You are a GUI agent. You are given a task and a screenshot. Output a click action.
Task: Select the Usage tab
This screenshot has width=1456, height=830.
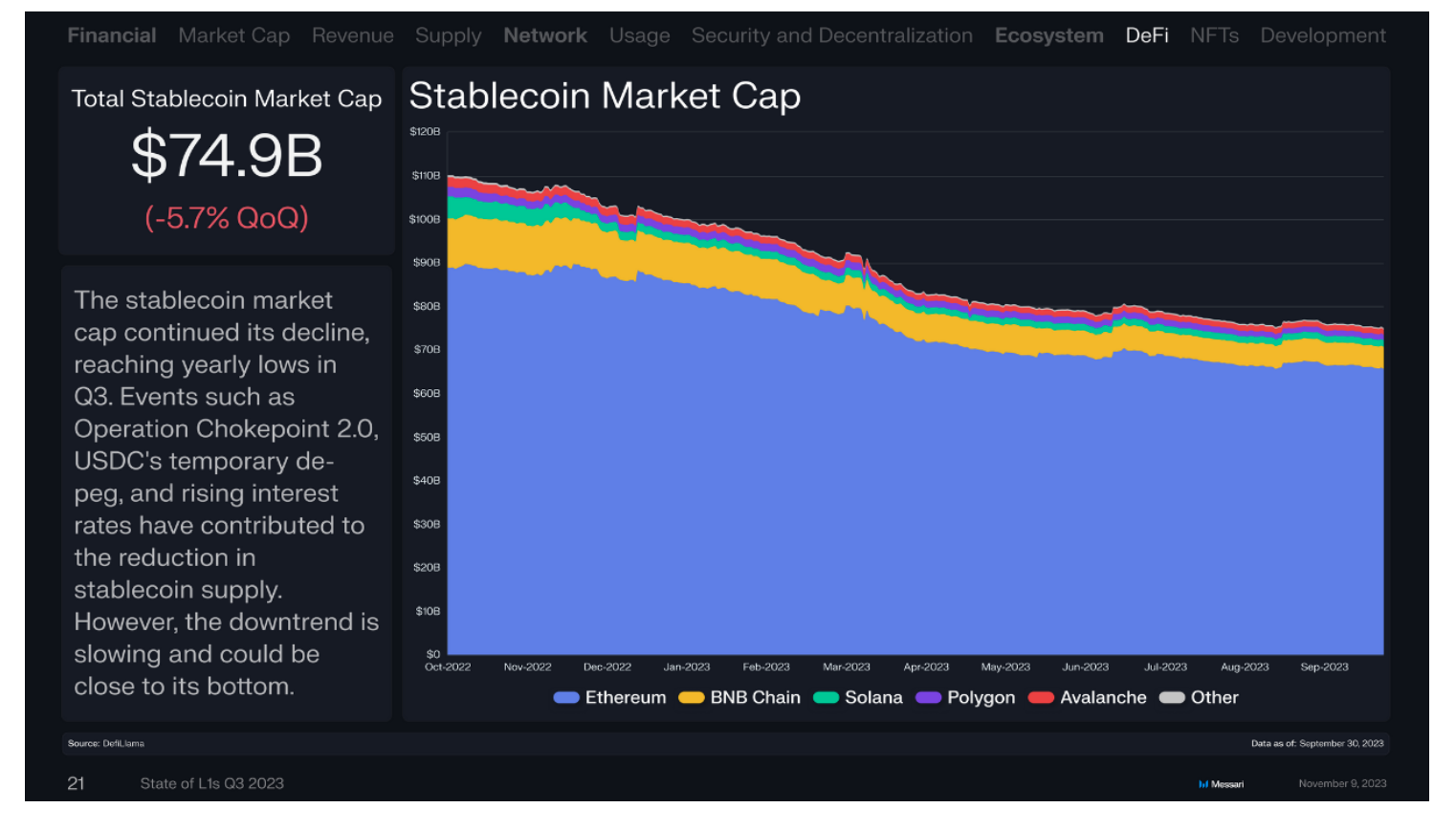click(x=640, y=36)
